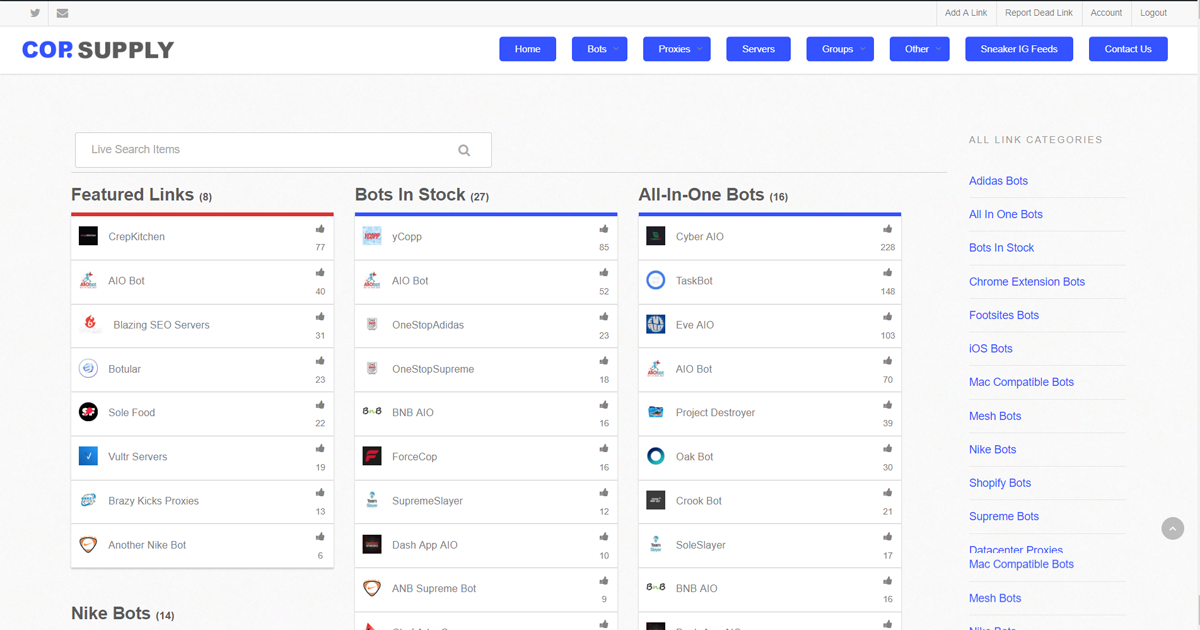Expand the Bots dropdown menu
The height and width of the screenshot is (630, 1200).
click(x=600, y=49)
